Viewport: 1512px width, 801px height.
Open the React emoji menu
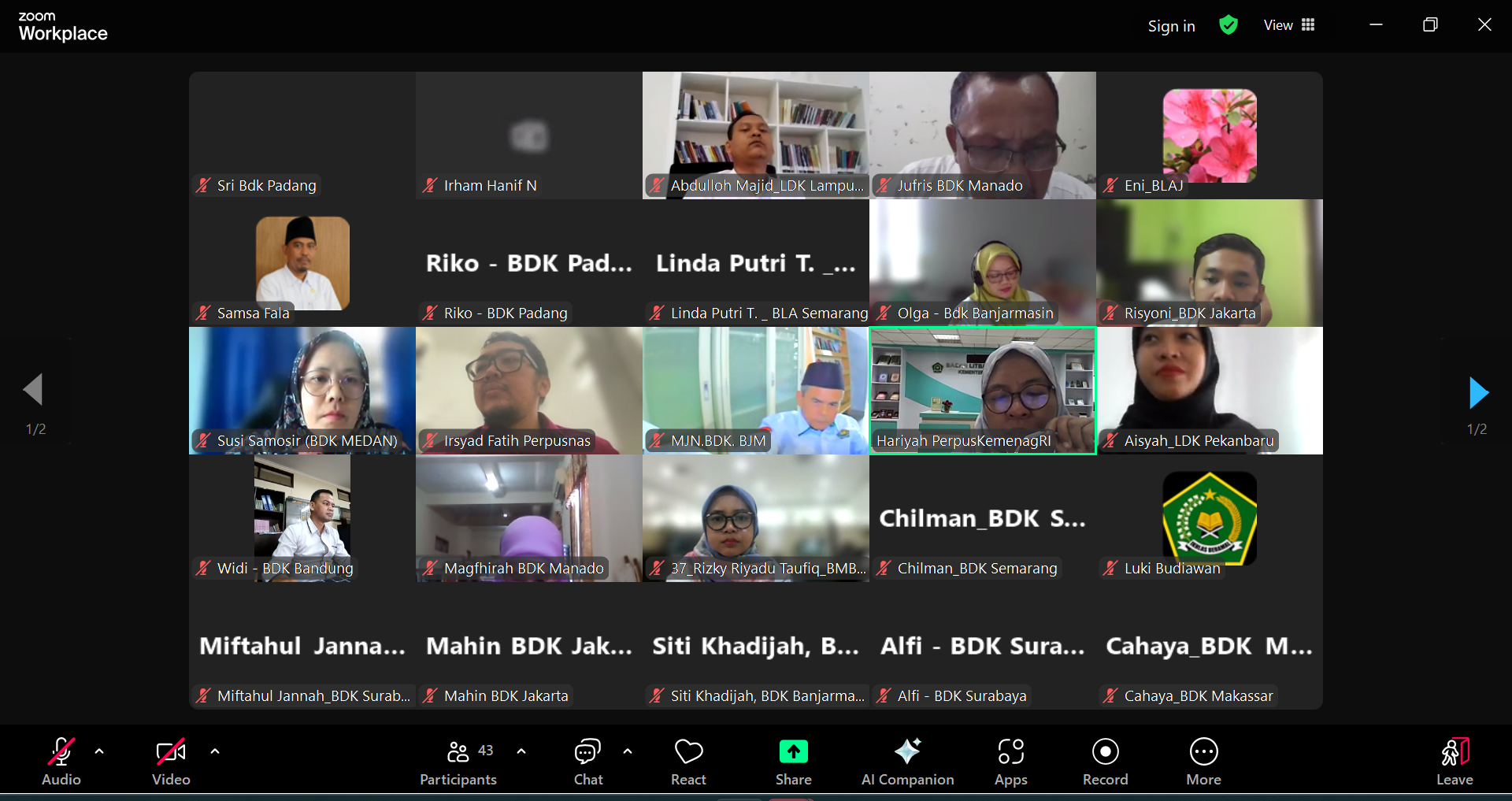[x=688, y=761]
